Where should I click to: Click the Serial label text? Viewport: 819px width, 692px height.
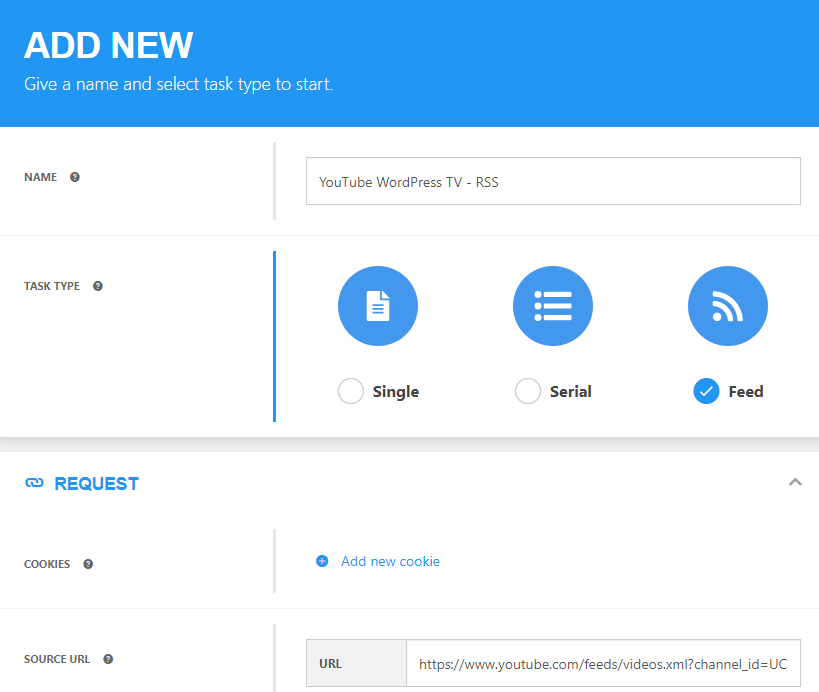click(571, 391)
